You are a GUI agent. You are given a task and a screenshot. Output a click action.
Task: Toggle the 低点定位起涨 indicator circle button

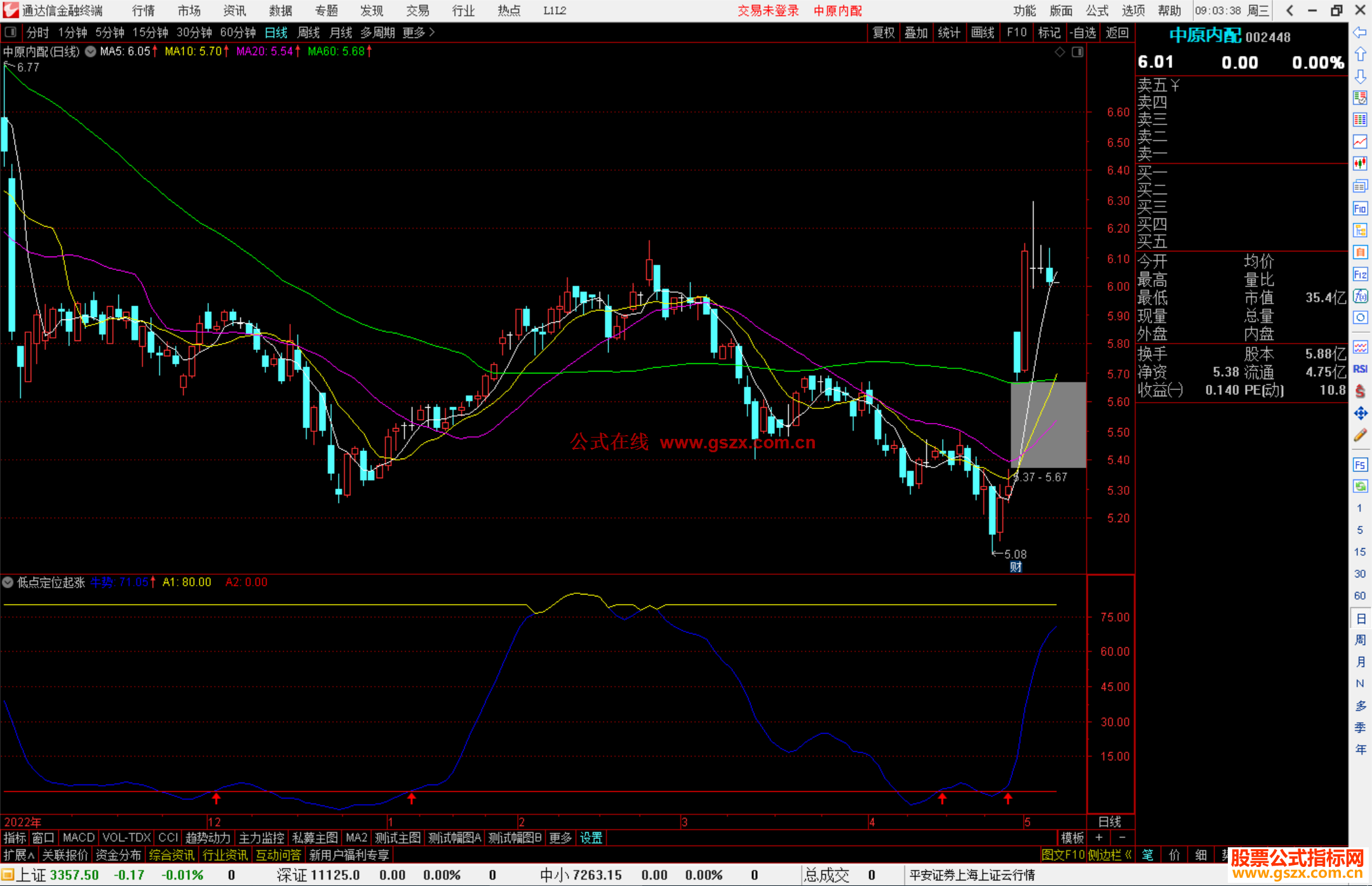pyautogui.click(x=8, y=582)
